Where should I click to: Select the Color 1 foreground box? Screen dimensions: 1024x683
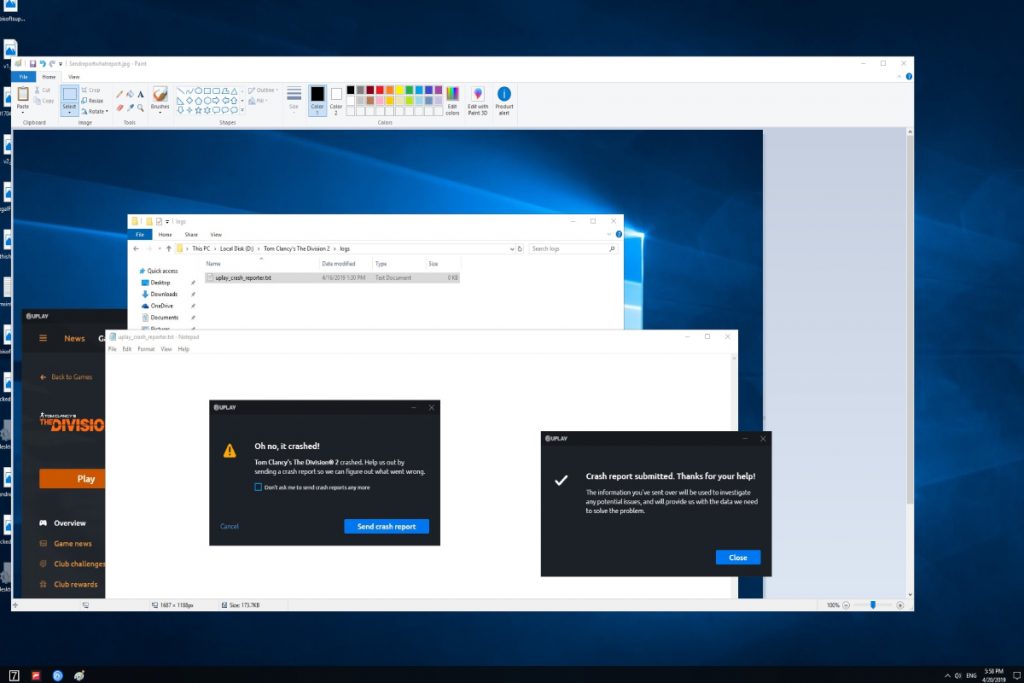tap(317, 101)
